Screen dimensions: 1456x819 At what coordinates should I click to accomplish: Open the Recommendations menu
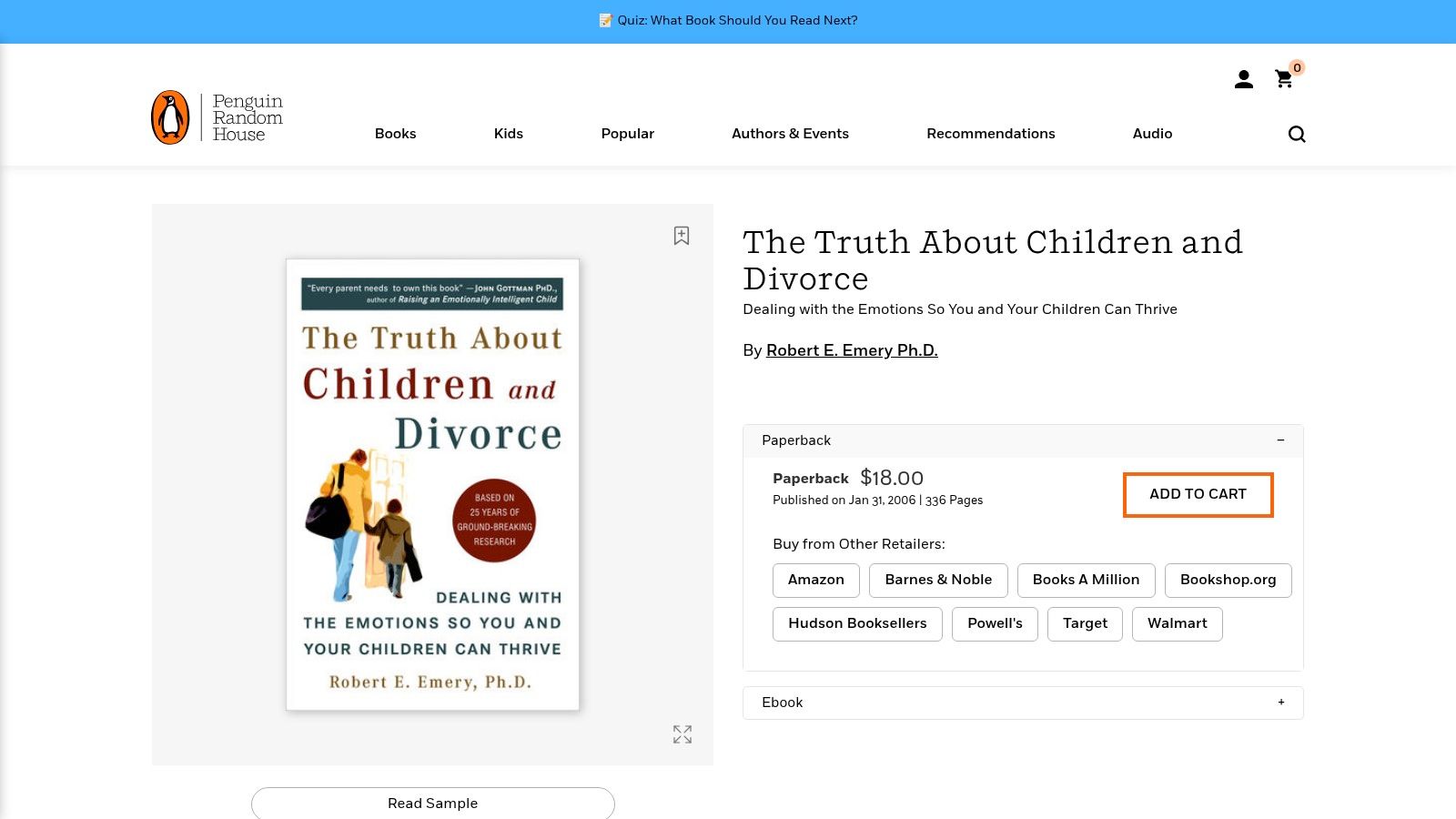click(991, 134)
